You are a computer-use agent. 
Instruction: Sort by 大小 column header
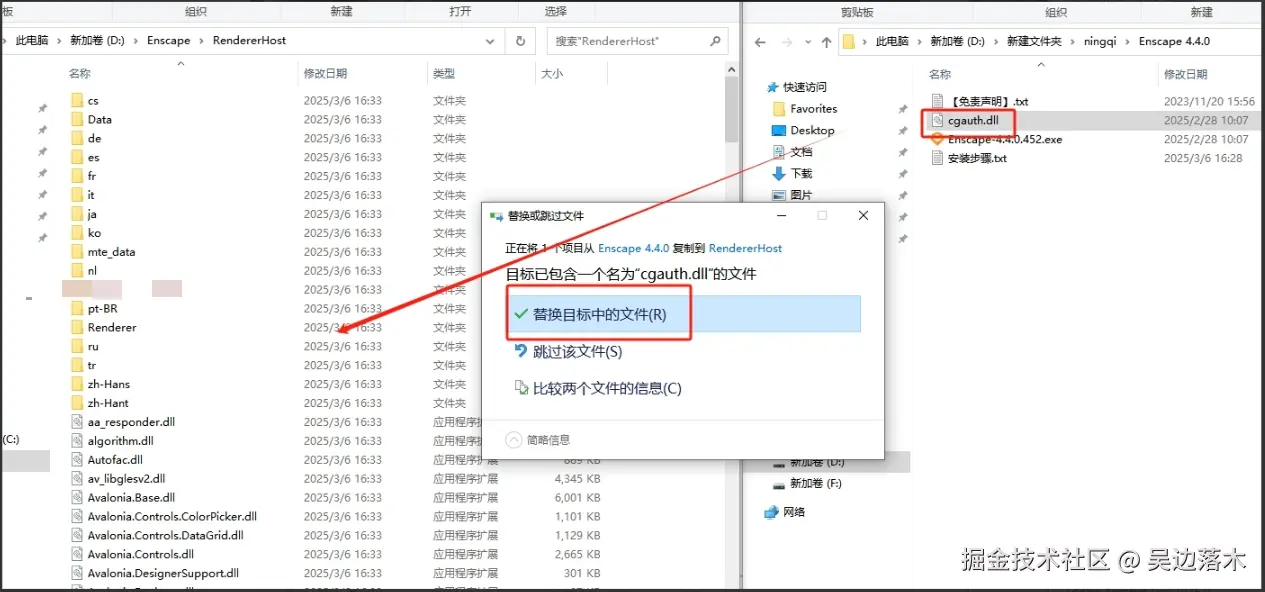(x=552, y=74)
